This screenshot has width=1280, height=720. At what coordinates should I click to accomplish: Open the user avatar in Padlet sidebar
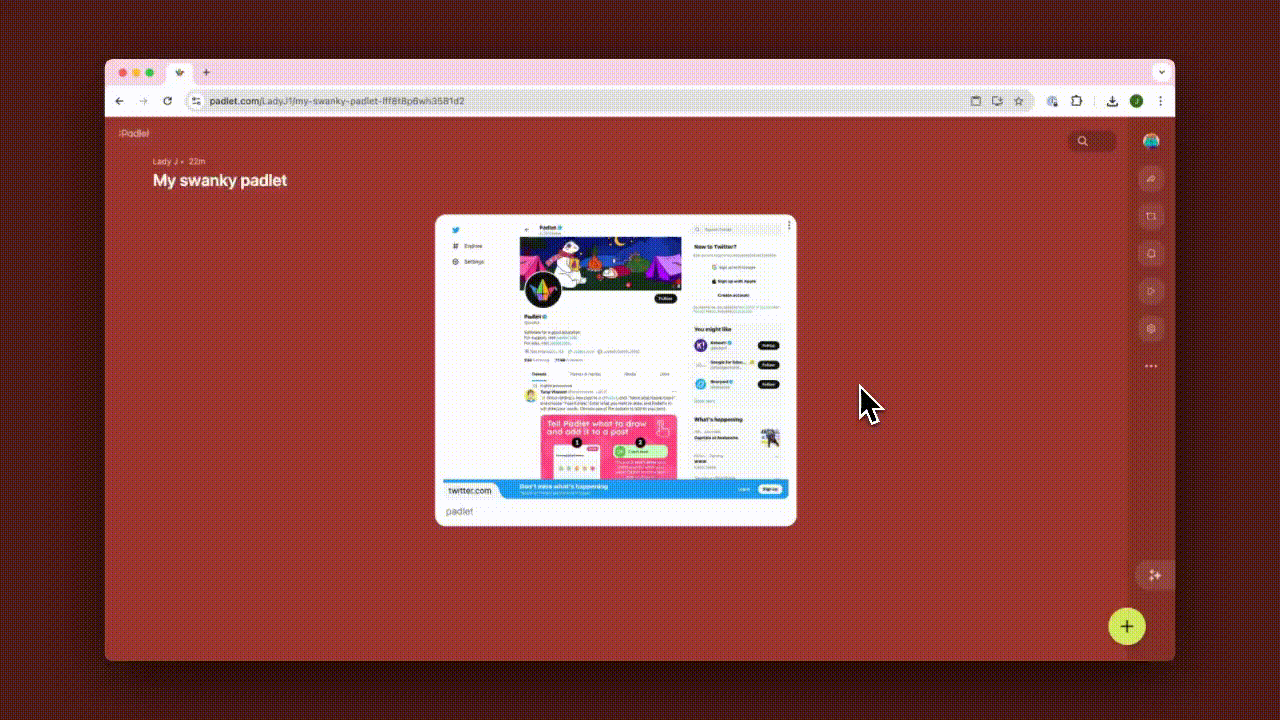1151,141
